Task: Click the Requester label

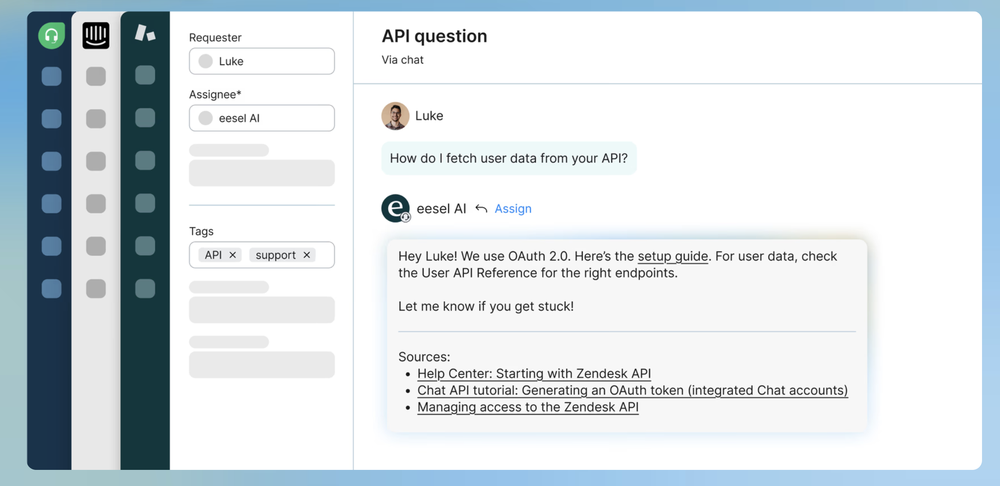Action: 216,38
